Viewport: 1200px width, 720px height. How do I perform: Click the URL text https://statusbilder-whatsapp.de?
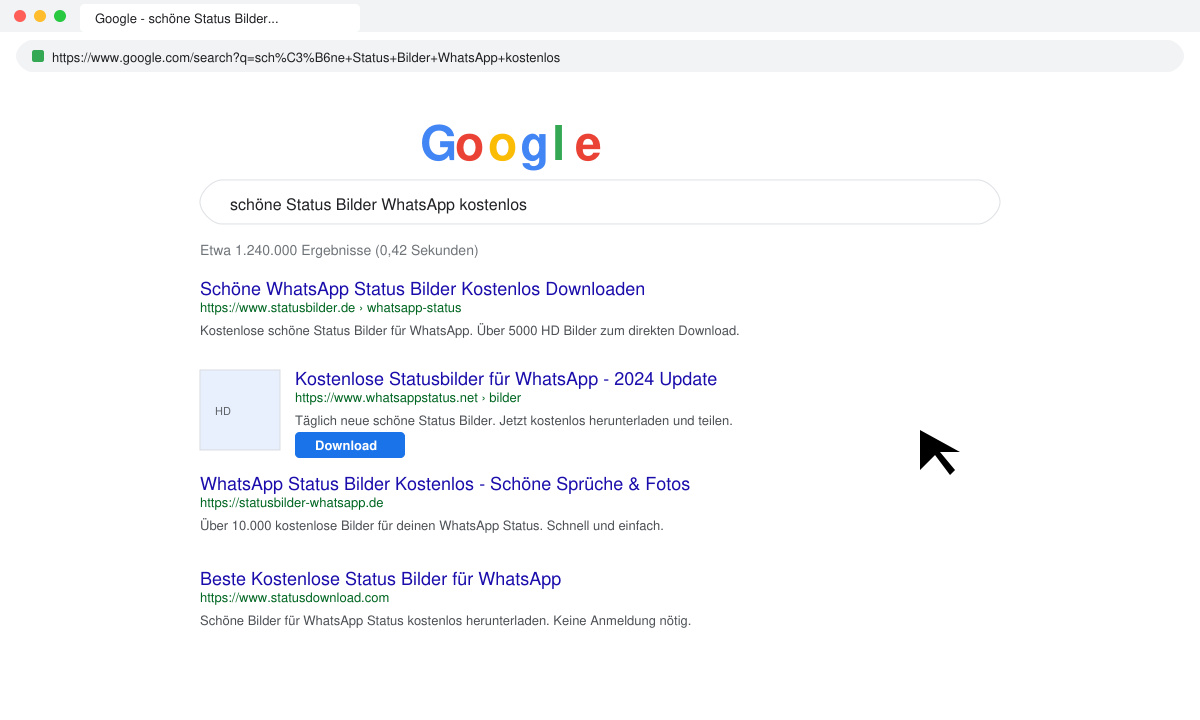pos(291,503)
